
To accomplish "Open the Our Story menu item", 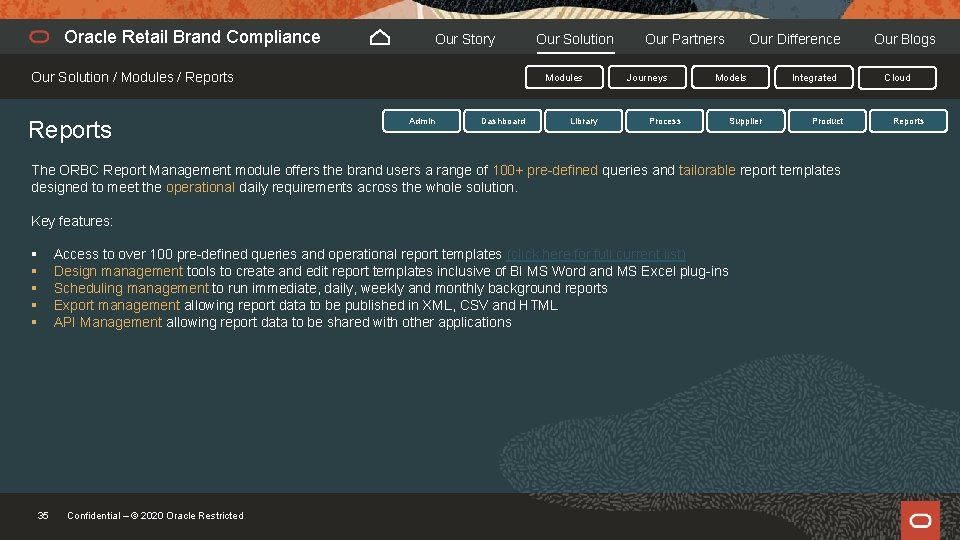I will click(x=465, y=39).
